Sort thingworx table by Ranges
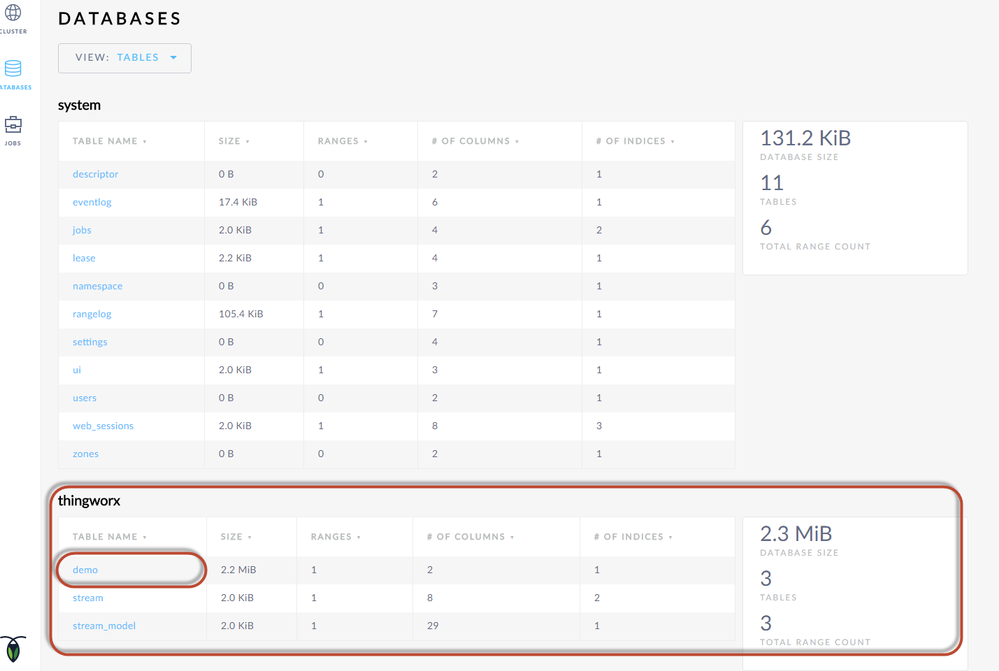This screenshot has height=671, width=999. click(335, 537)
